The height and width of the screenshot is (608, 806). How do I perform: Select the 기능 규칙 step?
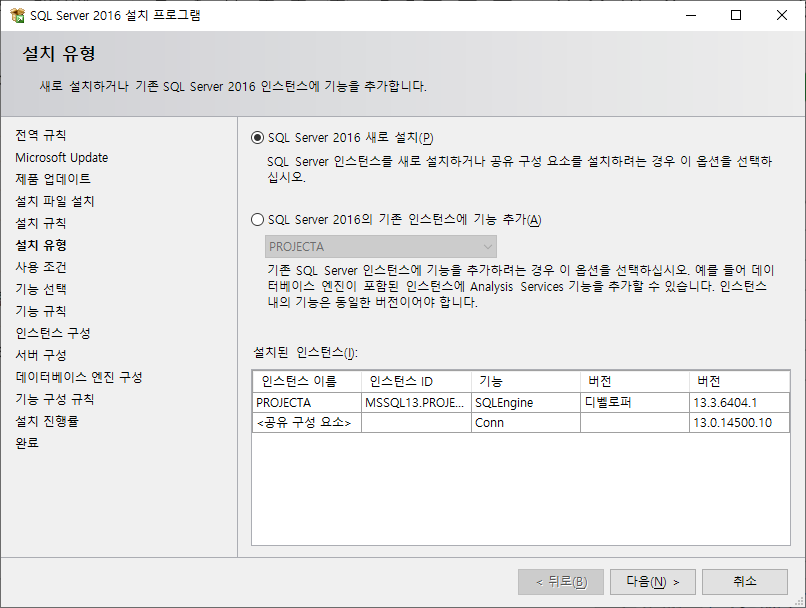pyautogui.click(x=41, y=311)
